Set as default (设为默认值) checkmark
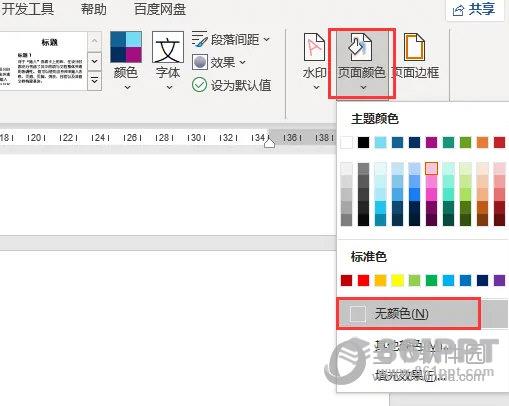The image size is (509, 406). pyautogui.click(x=199, y=85)
